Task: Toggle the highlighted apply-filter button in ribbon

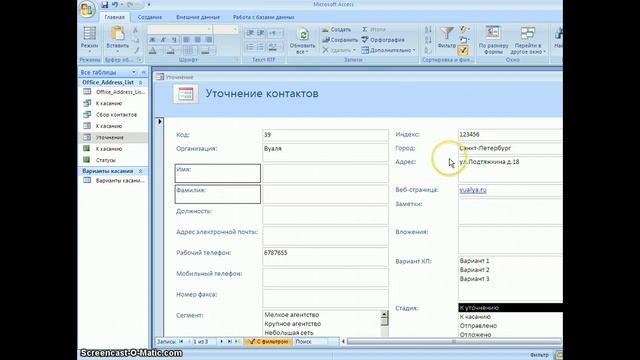Action: (463, 51)
